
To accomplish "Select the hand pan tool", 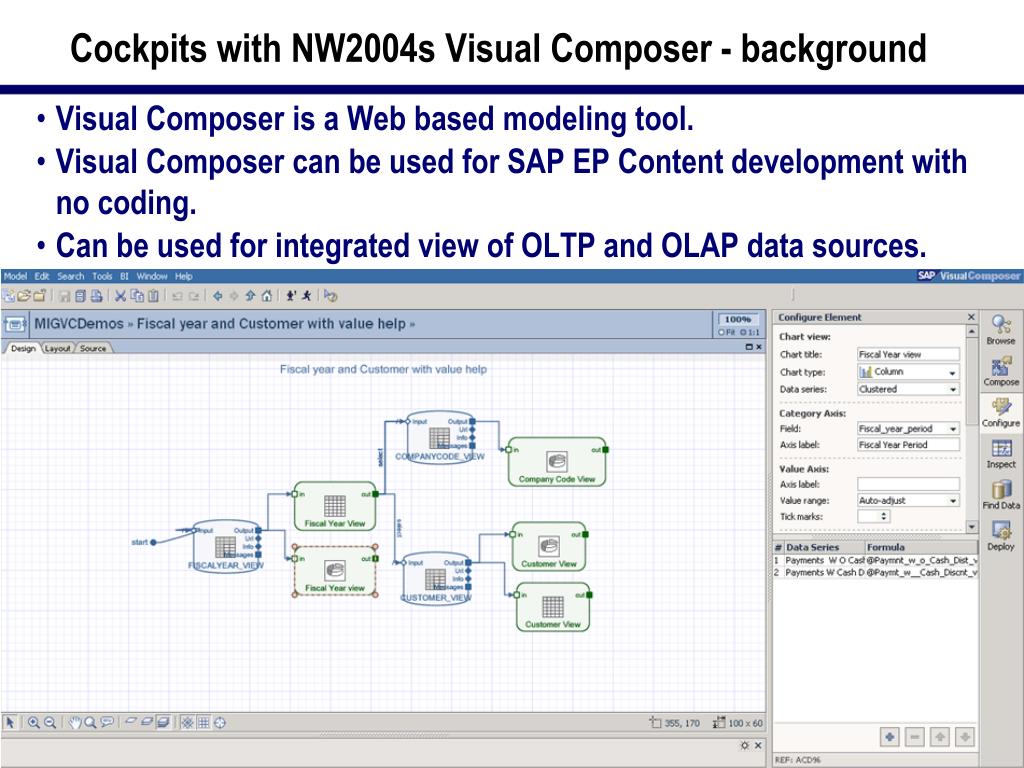I will click(74, 722).
